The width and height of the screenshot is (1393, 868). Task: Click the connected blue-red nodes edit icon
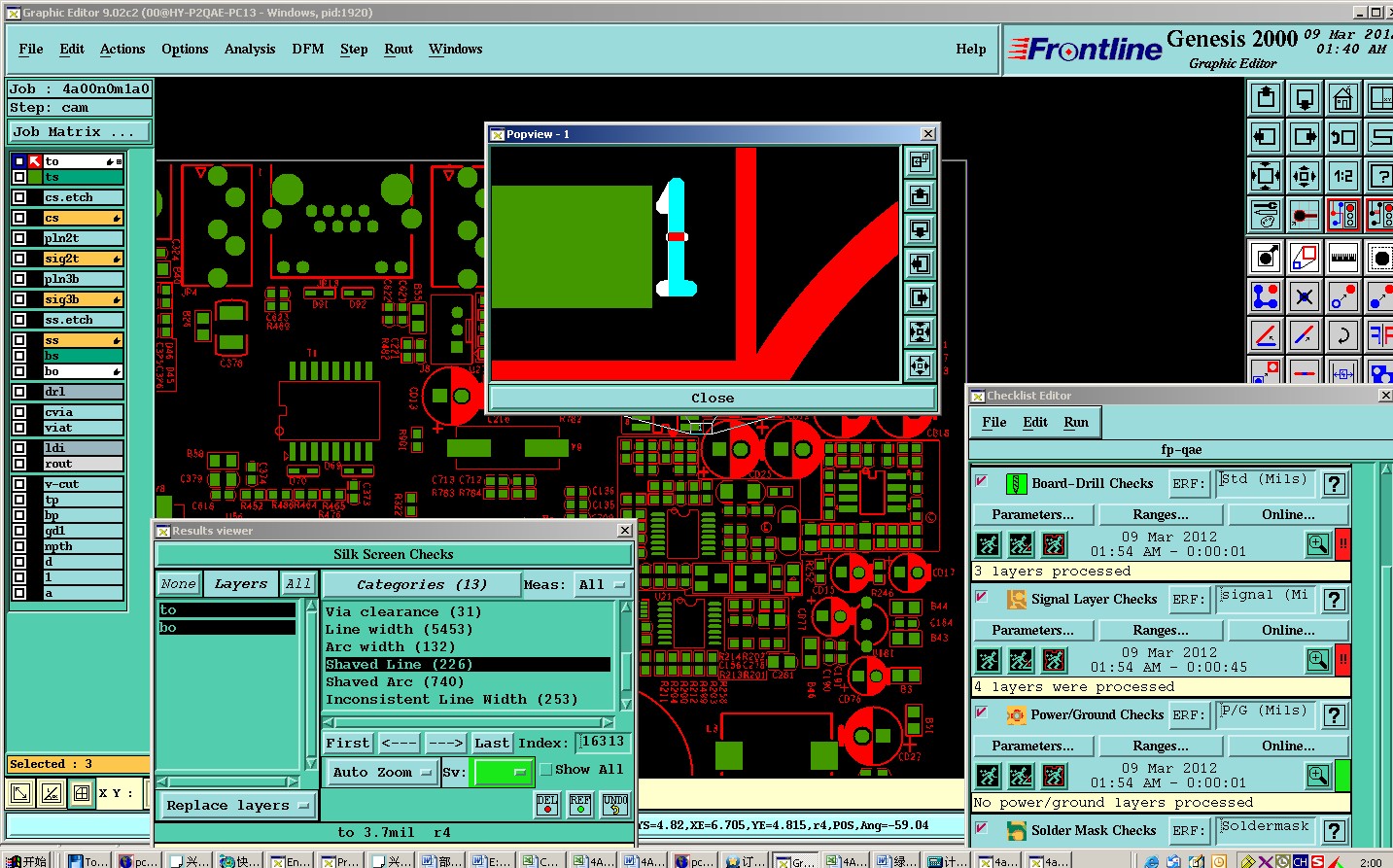[1266, 296]
